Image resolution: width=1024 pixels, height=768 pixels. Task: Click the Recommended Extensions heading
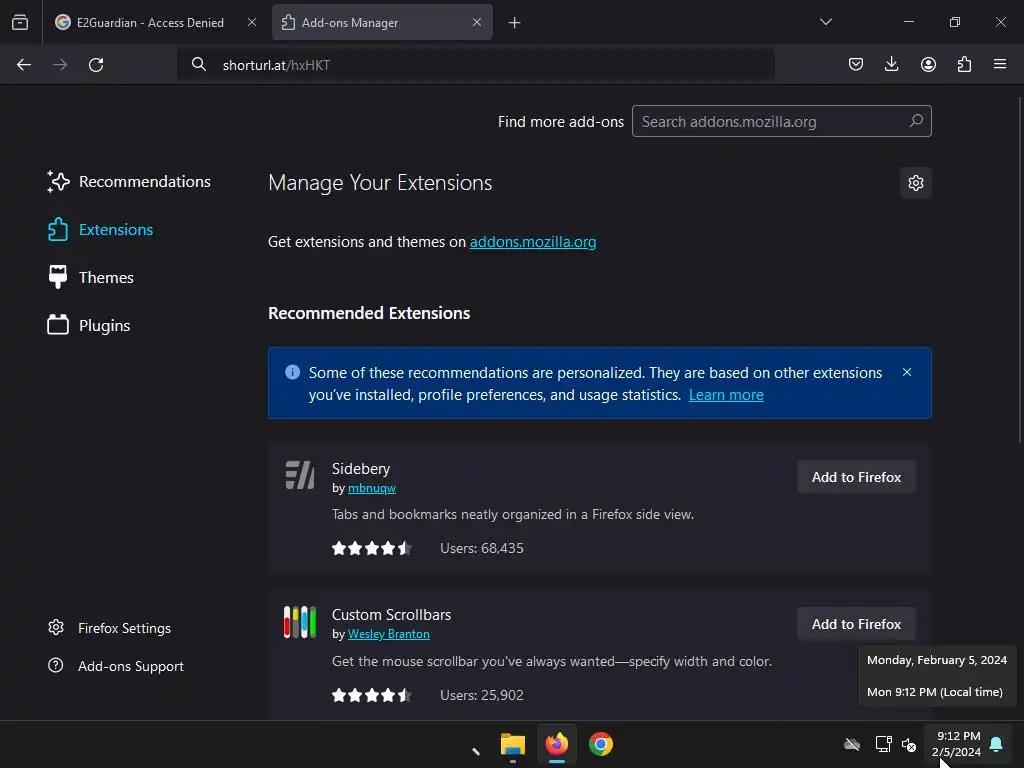pos(369,313)
